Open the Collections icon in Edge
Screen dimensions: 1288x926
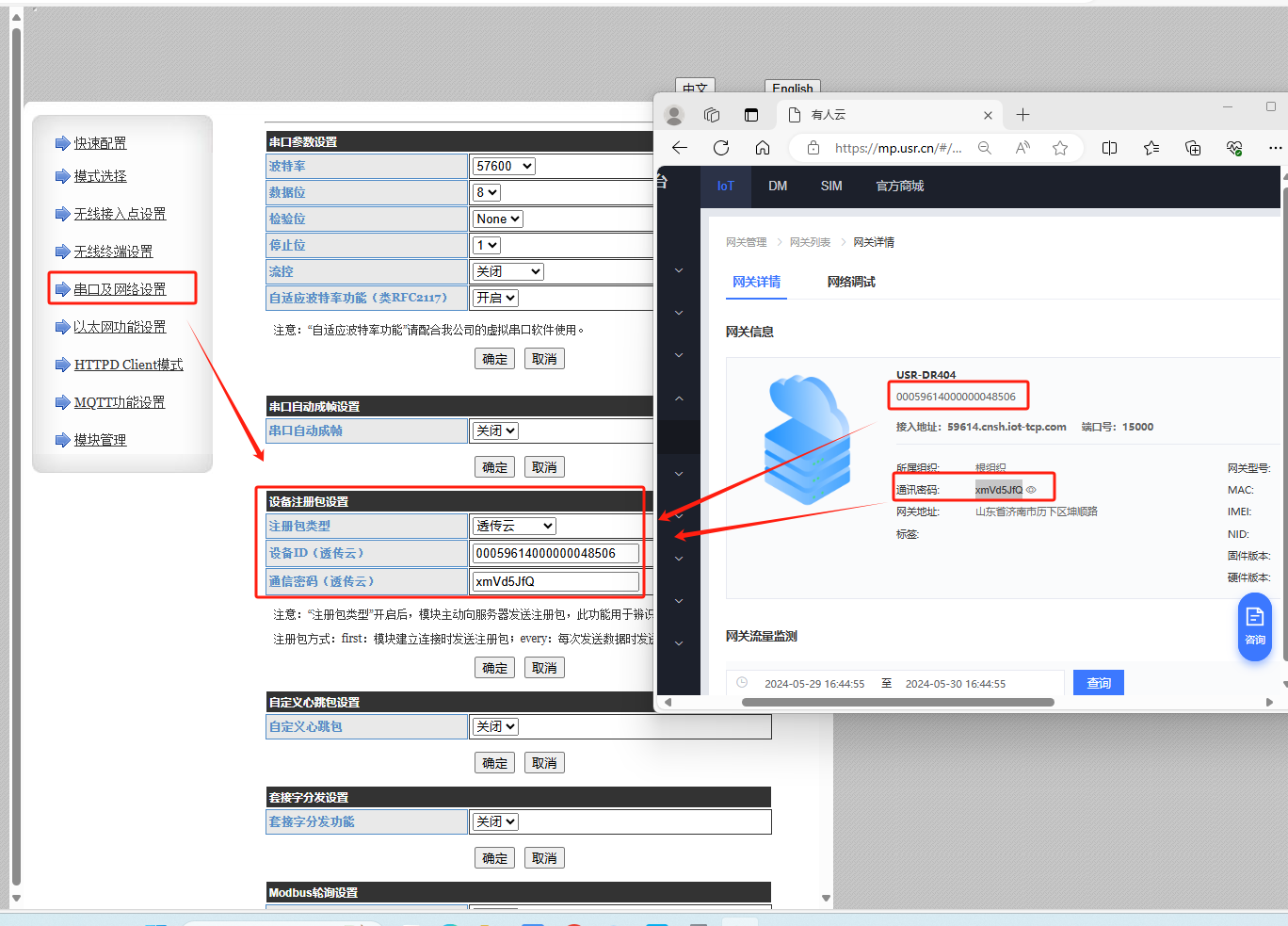(x=1193, y=148)
